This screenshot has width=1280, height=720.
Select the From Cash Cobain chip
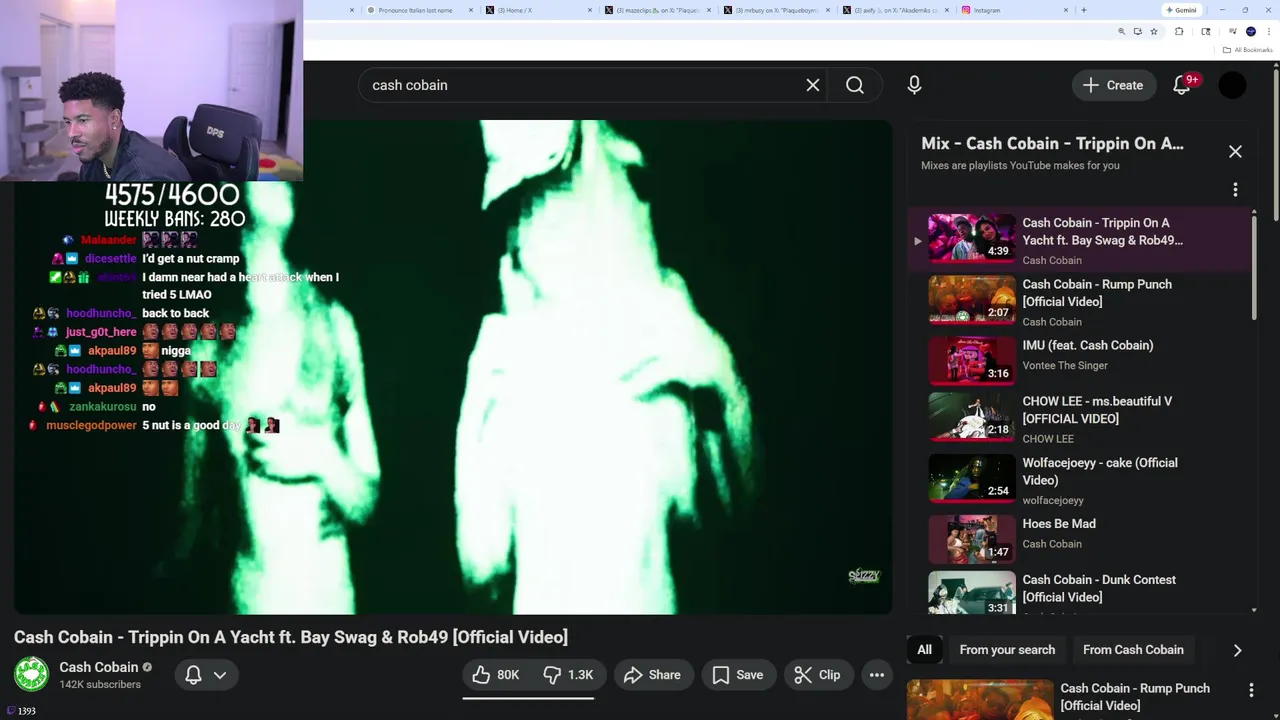pyautogui.click(x=1133, y=650)
